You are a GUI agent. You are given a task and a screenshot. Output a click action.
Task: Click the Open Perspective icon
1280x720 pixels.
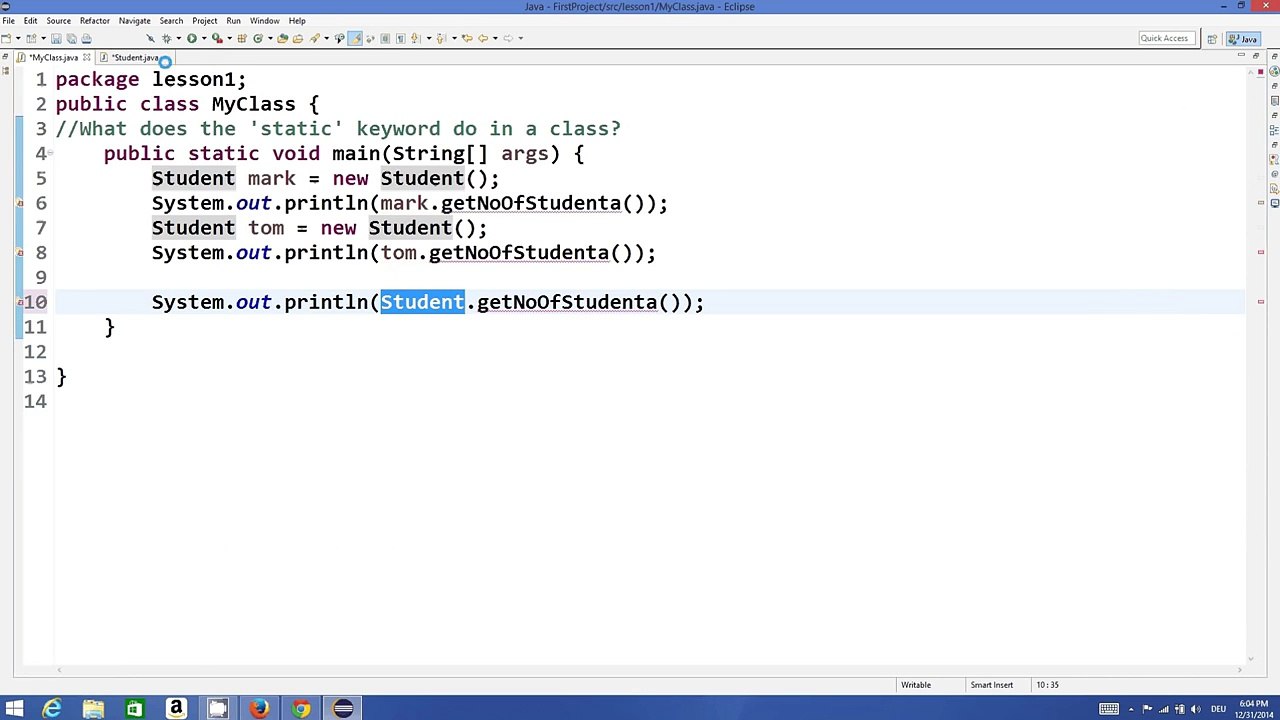1212,39
